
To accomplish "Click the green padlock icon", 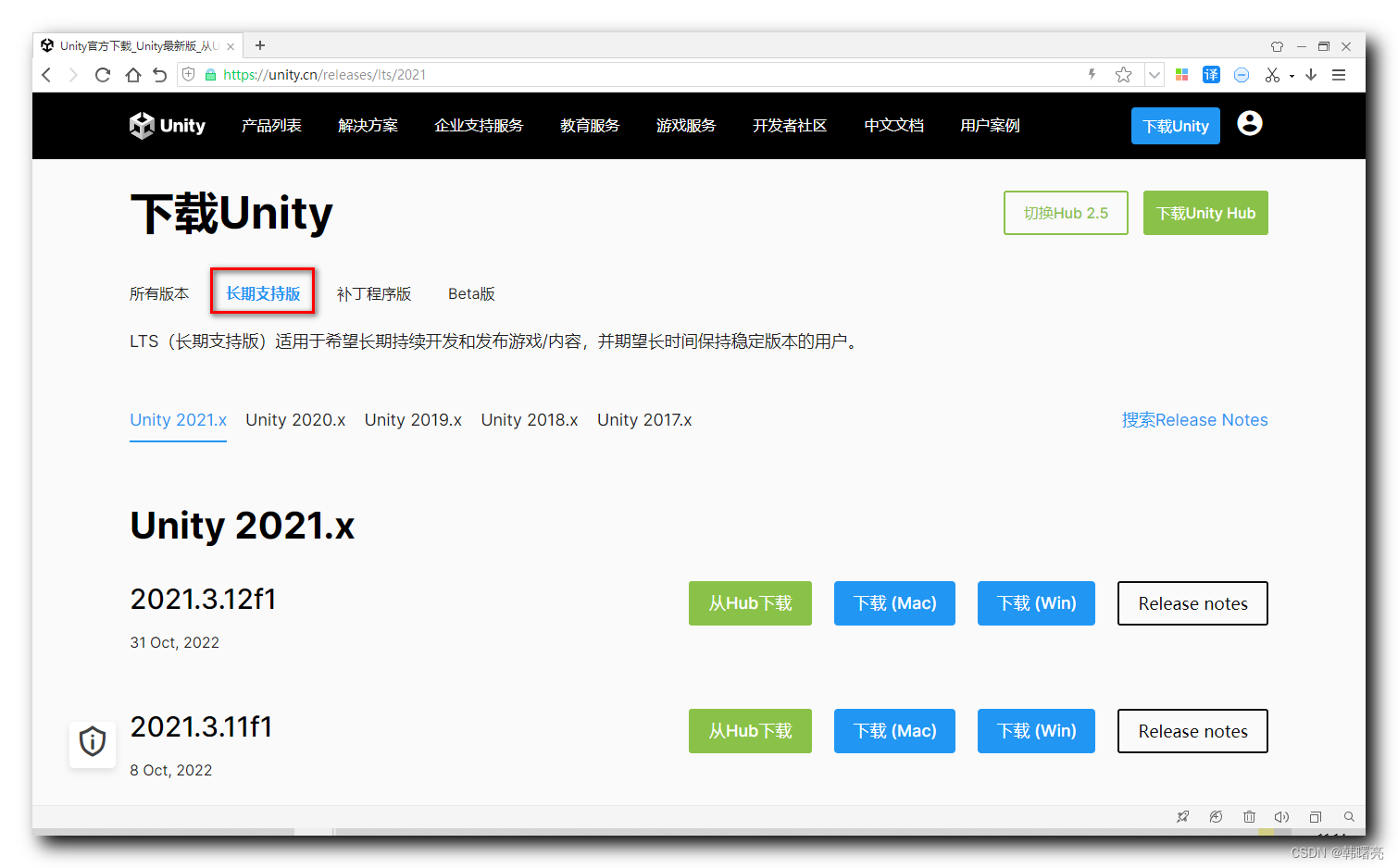I will point(210,75).
